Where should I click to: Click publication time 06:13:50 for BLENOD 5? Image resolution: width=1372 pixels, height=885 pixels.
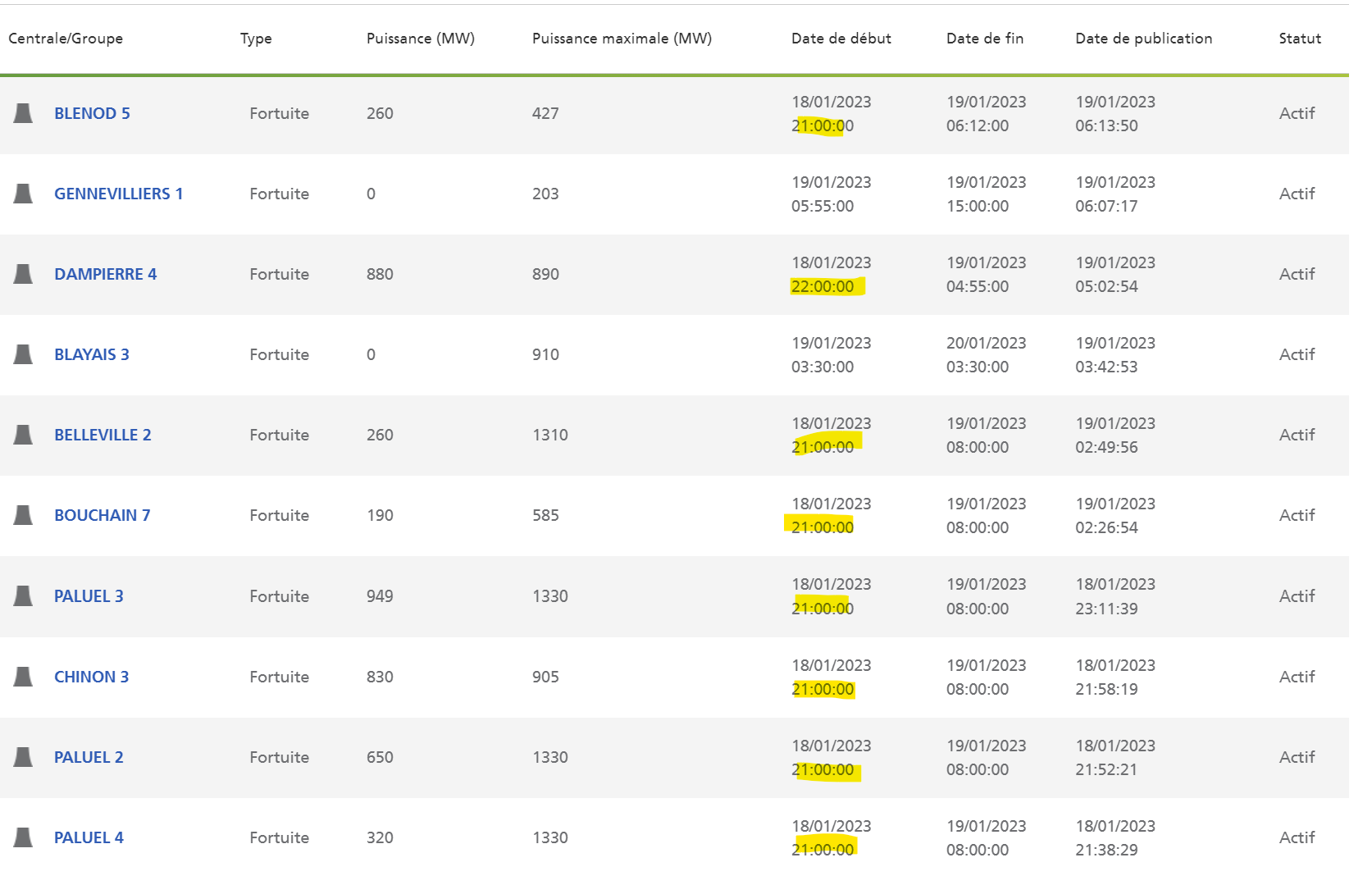[1106, 125]
